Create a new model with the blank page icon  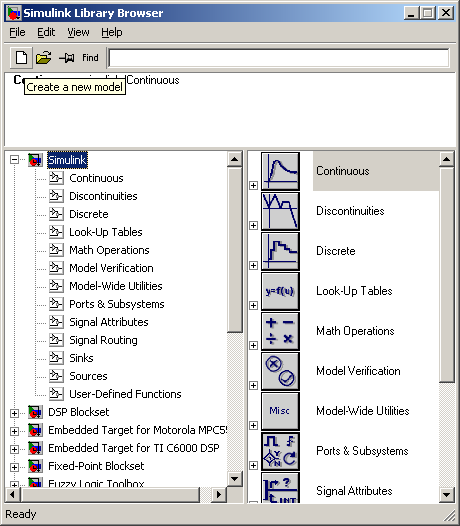click(x=21, y=58)
